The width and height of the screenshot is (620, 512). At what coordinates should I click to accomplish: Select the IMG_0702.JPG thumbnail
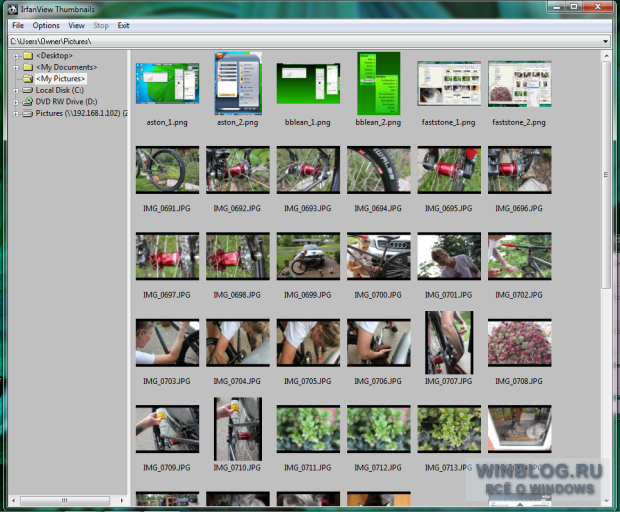click(520, 256)
